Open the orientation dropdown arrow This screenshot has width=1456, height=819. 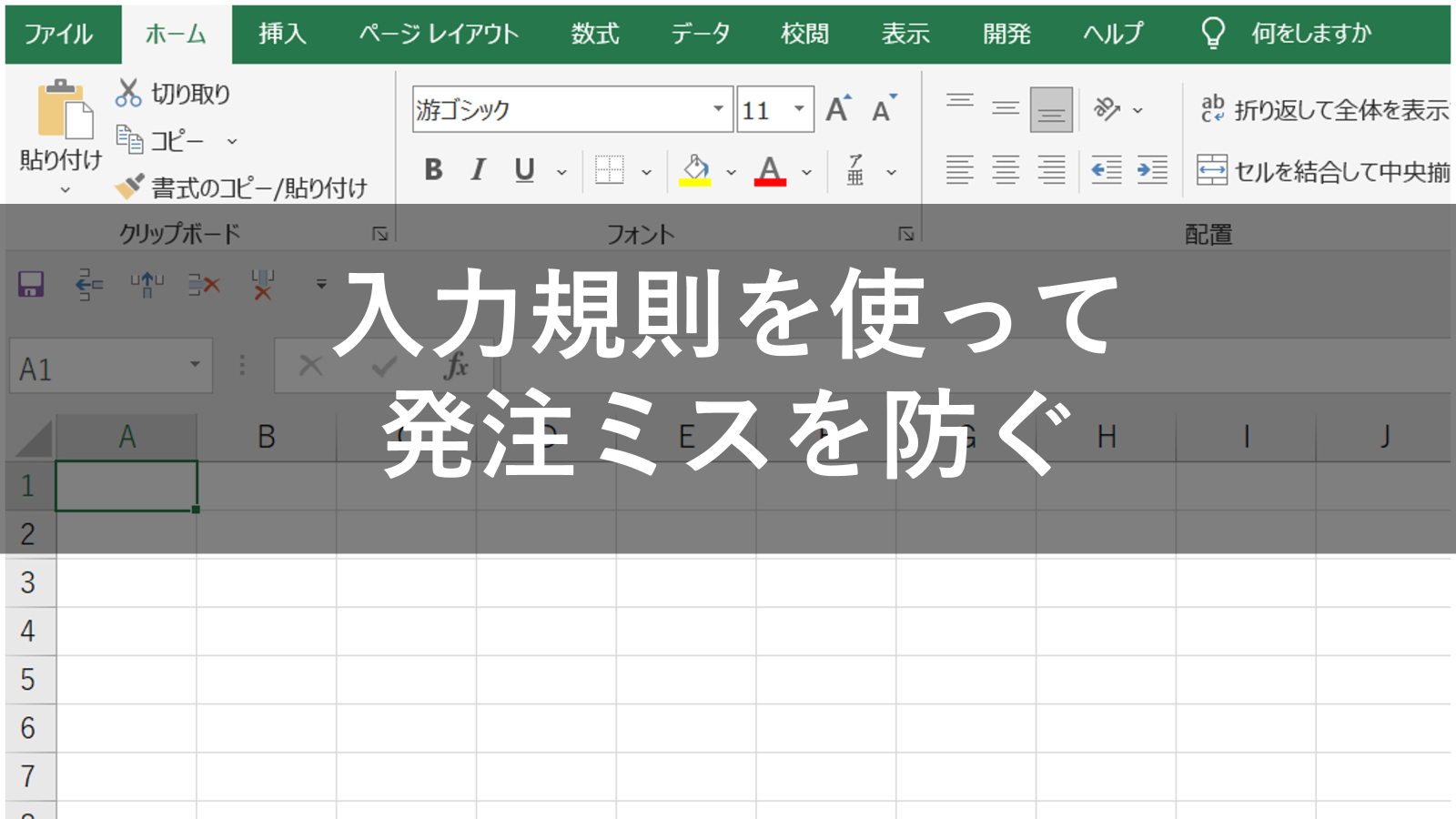click(x=1137, y=110)
